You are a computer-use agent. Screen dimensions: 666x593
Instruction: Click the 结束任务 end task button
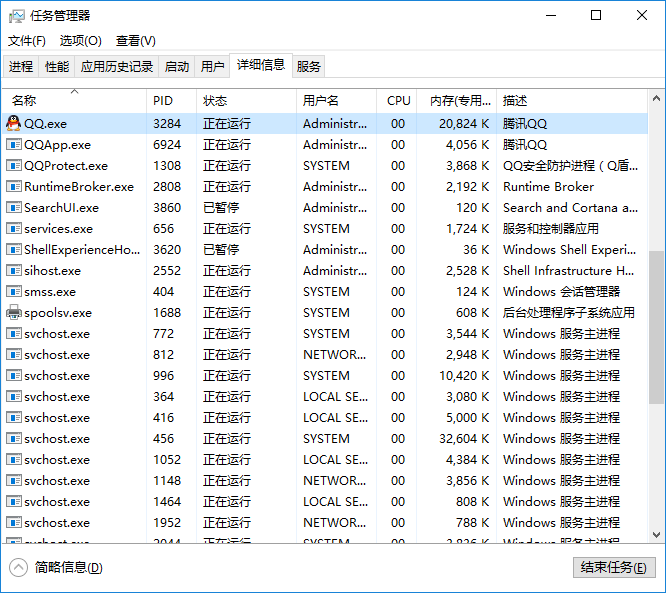[614, 567]
